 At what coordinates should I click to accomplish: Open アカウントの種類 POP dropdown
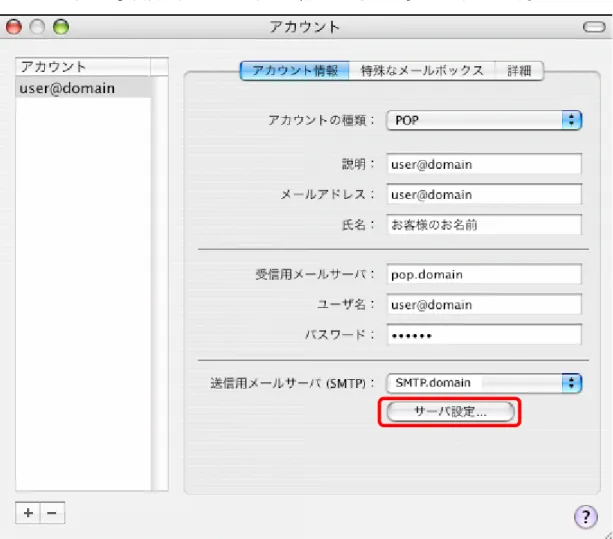(484, 120)
